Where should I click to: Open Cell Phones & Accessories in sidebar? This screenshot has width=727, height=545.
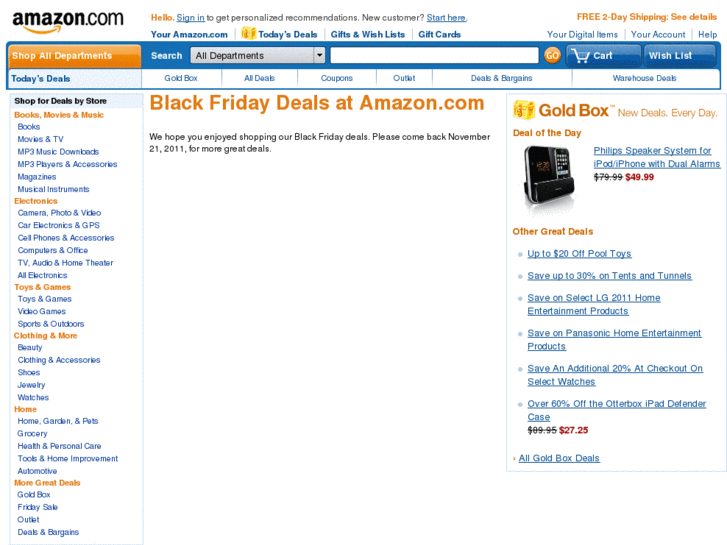pyautogui.click(x=66, y=238)
